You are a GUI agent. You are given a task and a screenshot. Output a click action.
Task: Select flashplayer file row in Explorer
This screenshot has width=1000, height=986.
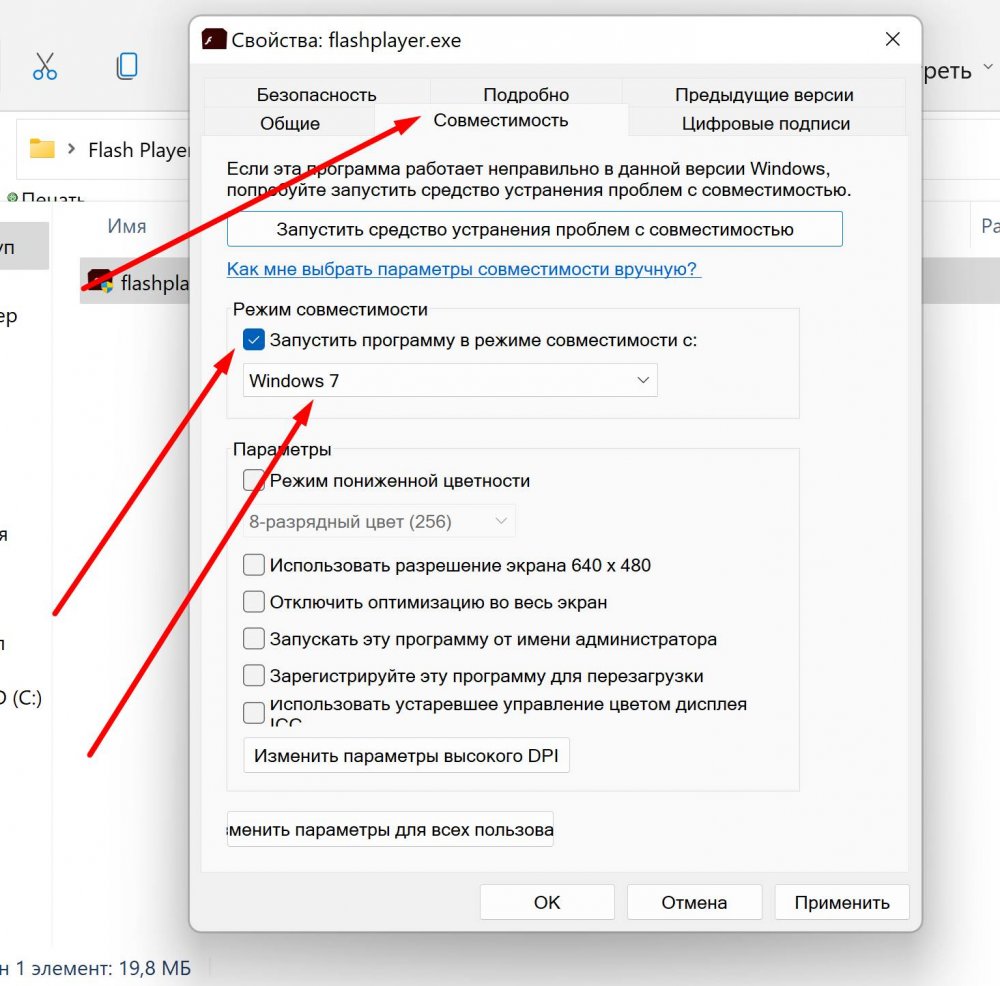[x=135, y=281]
